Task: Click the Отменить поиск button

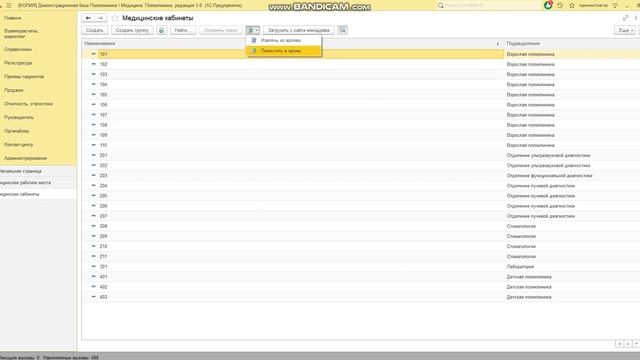Action: (221, 30)
